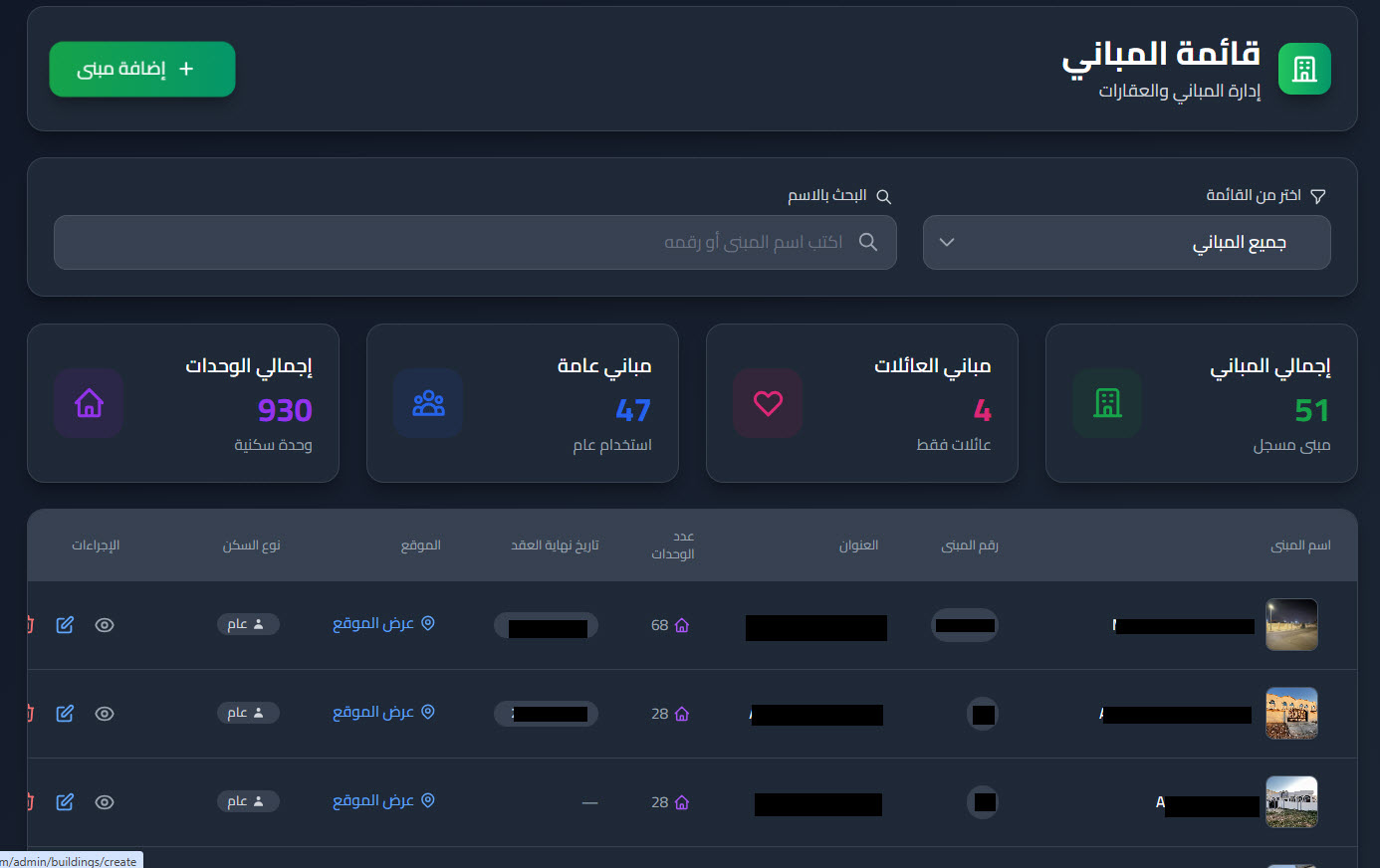Click the green building icon beside قائمة المباني
1380x868 pixels.
[x=1304, y=69]
